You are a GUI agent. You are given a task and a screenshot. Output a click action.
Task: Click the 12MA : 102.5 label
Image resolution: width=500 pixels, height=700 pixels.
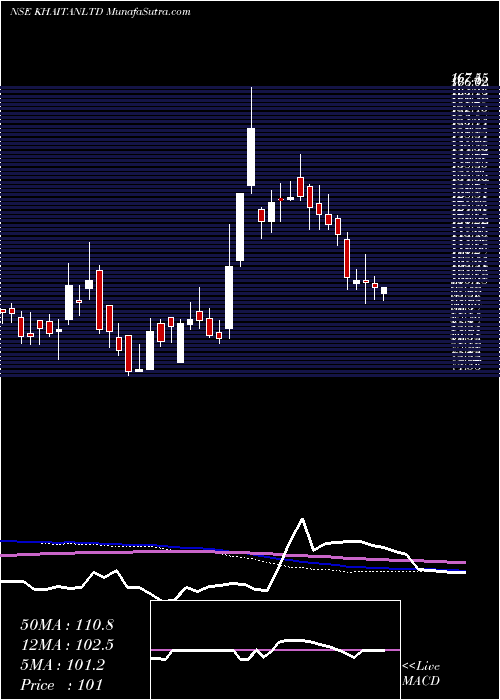pos(67,645)
